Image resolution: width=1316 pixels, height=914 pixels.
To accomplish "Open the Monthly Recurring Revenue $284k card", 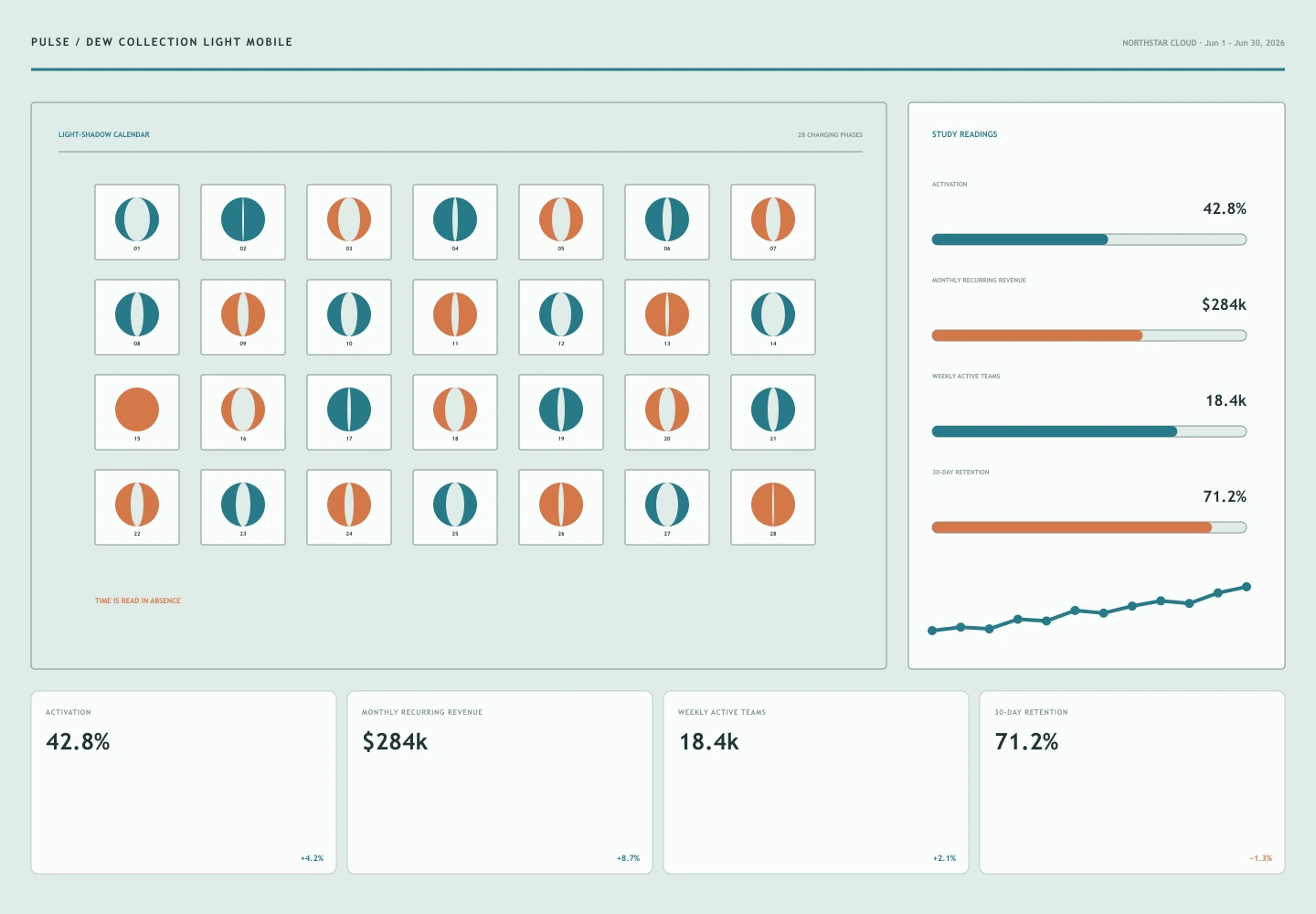I will pyautogui.click(x=500, y=782).
